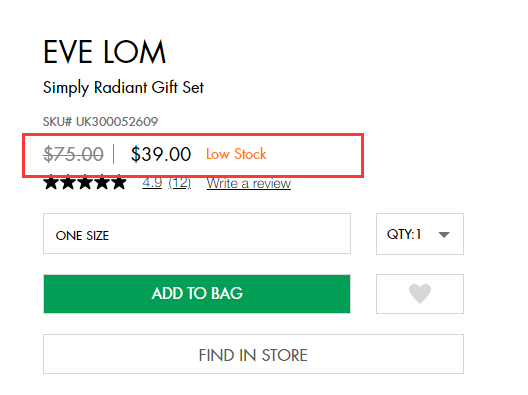Select the ONE SIZE option box
Screen dimensions: 528x395
click(x=197, y=233)
